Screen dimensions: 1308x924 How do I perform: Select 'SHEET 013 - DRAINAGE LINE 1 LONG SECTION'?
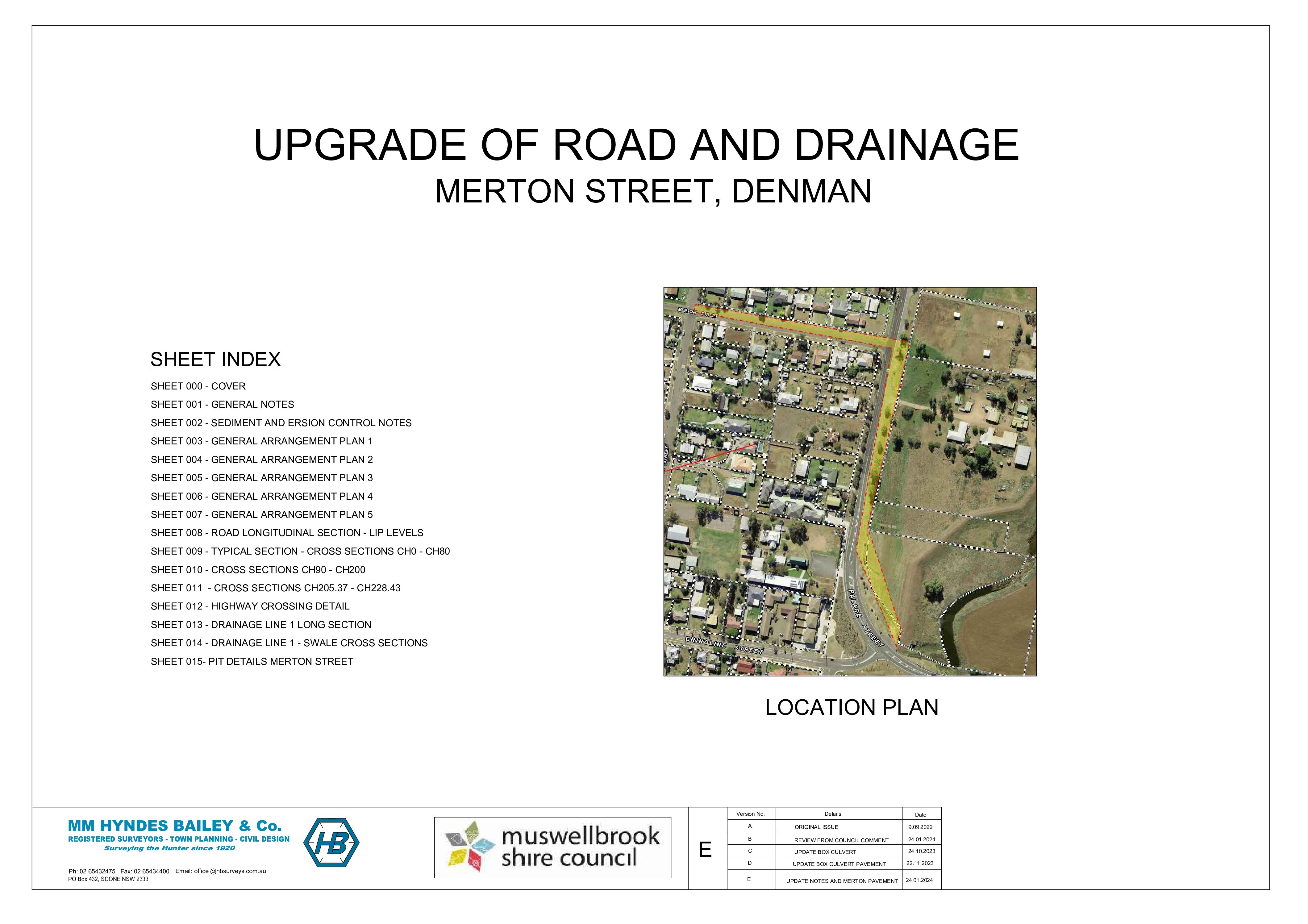pyautogui.click(x=261, y=624)
